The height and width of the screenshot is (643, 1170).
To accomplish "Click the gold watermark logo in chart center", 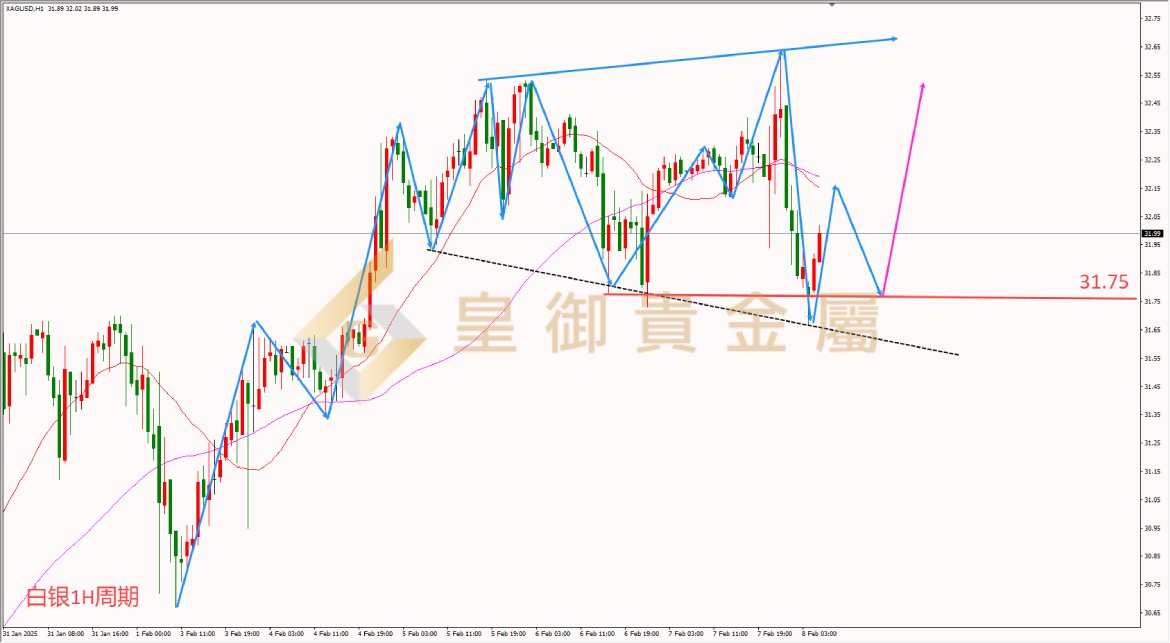I will pos(360,332).
